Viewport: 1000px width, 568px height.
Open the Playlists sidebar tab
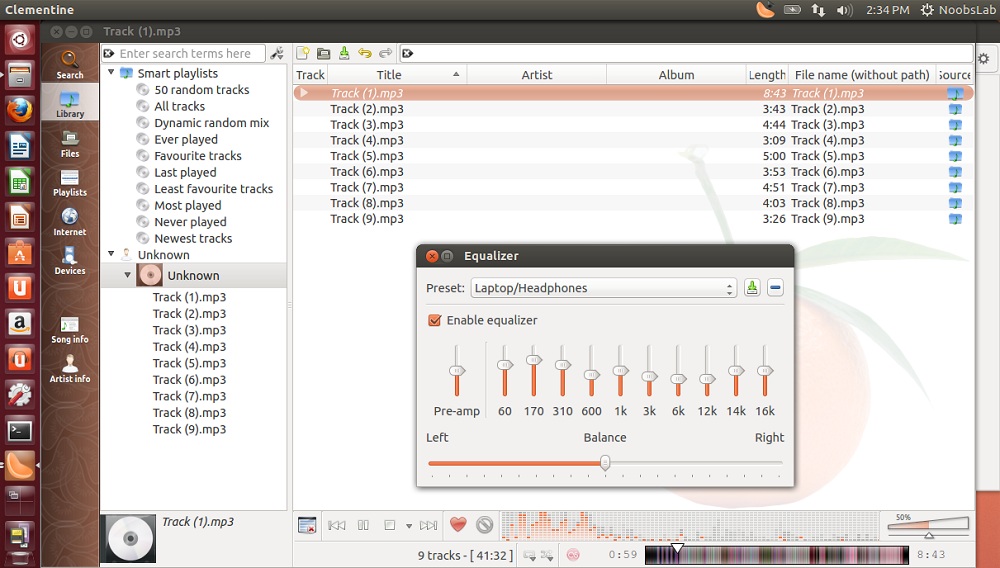[x=70, y=182]
